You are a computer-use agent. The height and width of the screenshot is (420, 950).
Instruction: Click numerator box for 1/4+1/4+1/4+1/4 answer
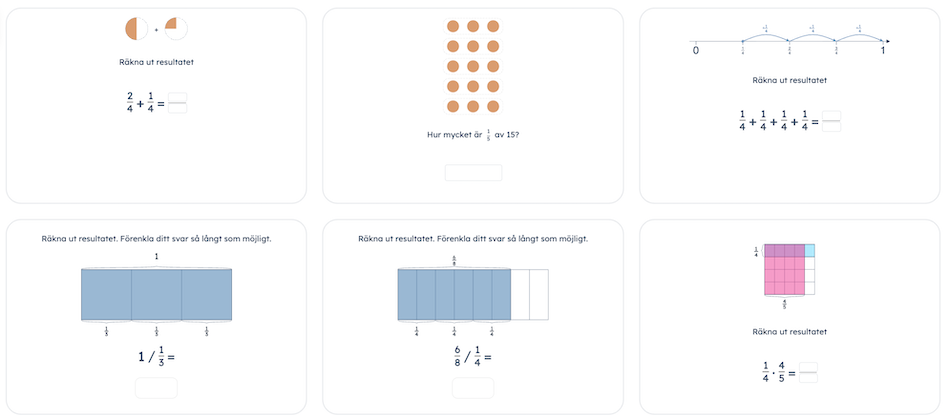click(832, 116)
